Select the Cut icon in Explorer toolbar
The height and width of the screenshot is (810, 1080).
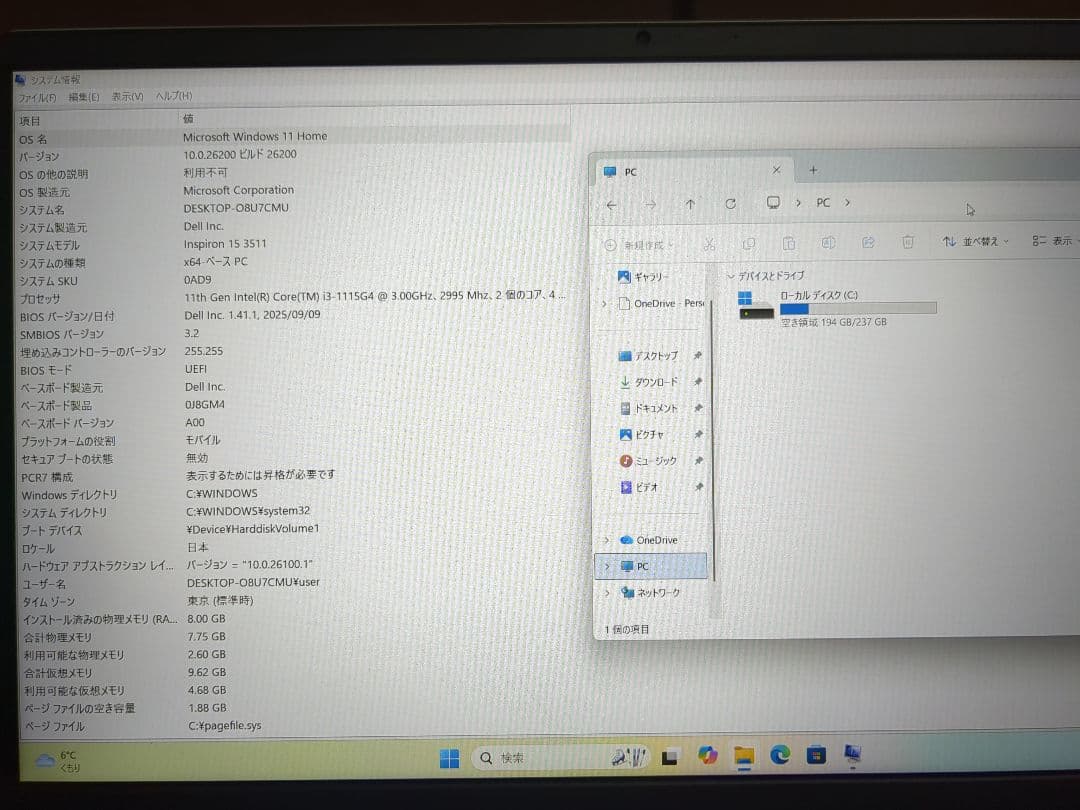click(x=709, y=244)
